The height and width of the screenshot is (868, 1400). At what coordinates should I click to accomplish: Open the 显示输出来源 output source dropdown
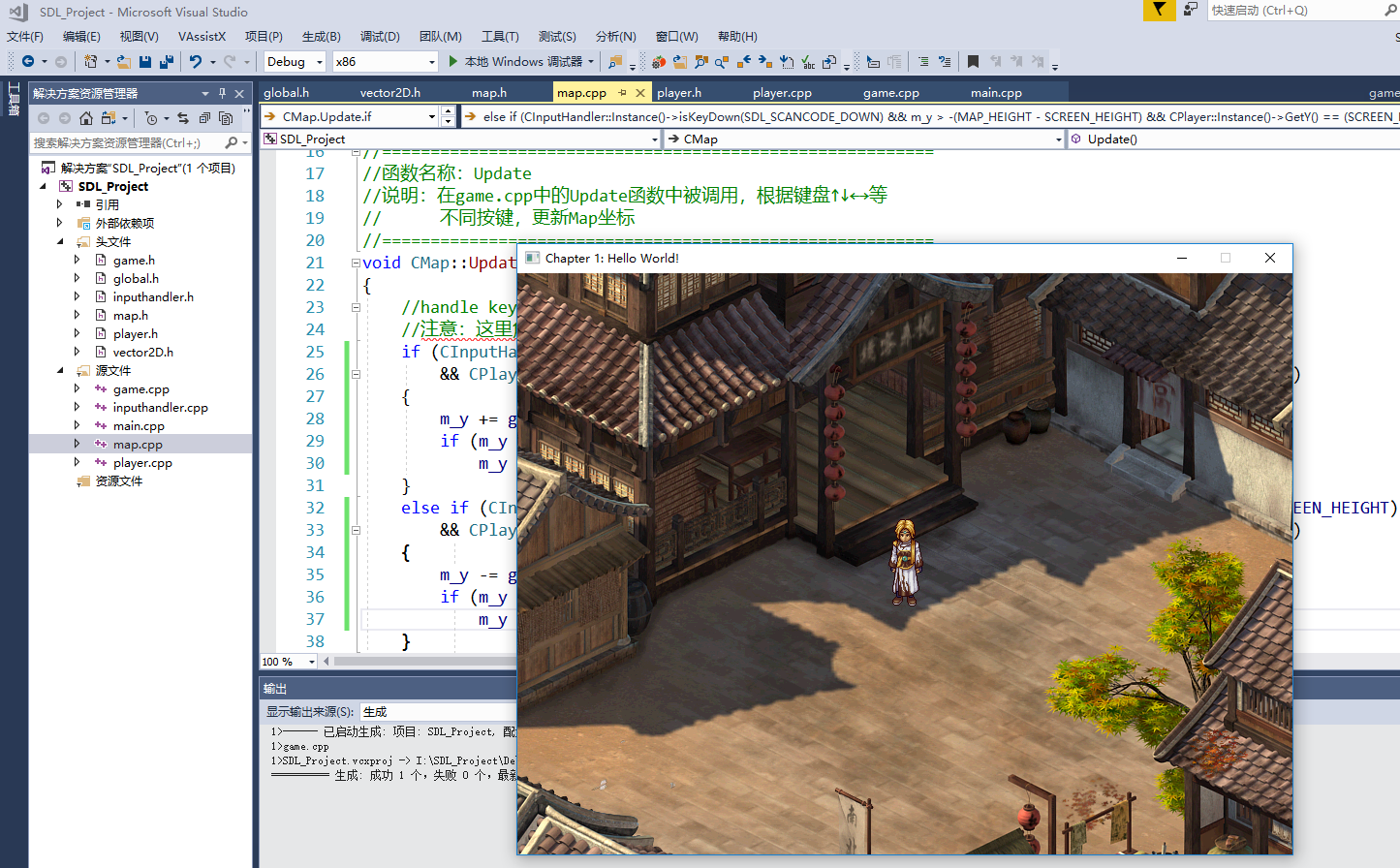[438, 712]
